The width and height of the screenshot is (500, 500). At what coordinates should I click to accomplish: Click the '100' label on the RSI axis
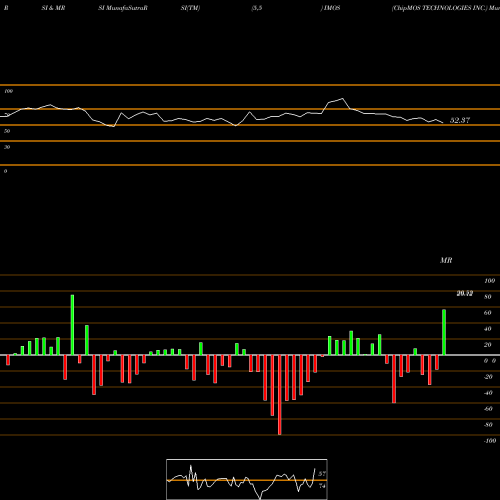pyautogui.click(x=9, y=91)
